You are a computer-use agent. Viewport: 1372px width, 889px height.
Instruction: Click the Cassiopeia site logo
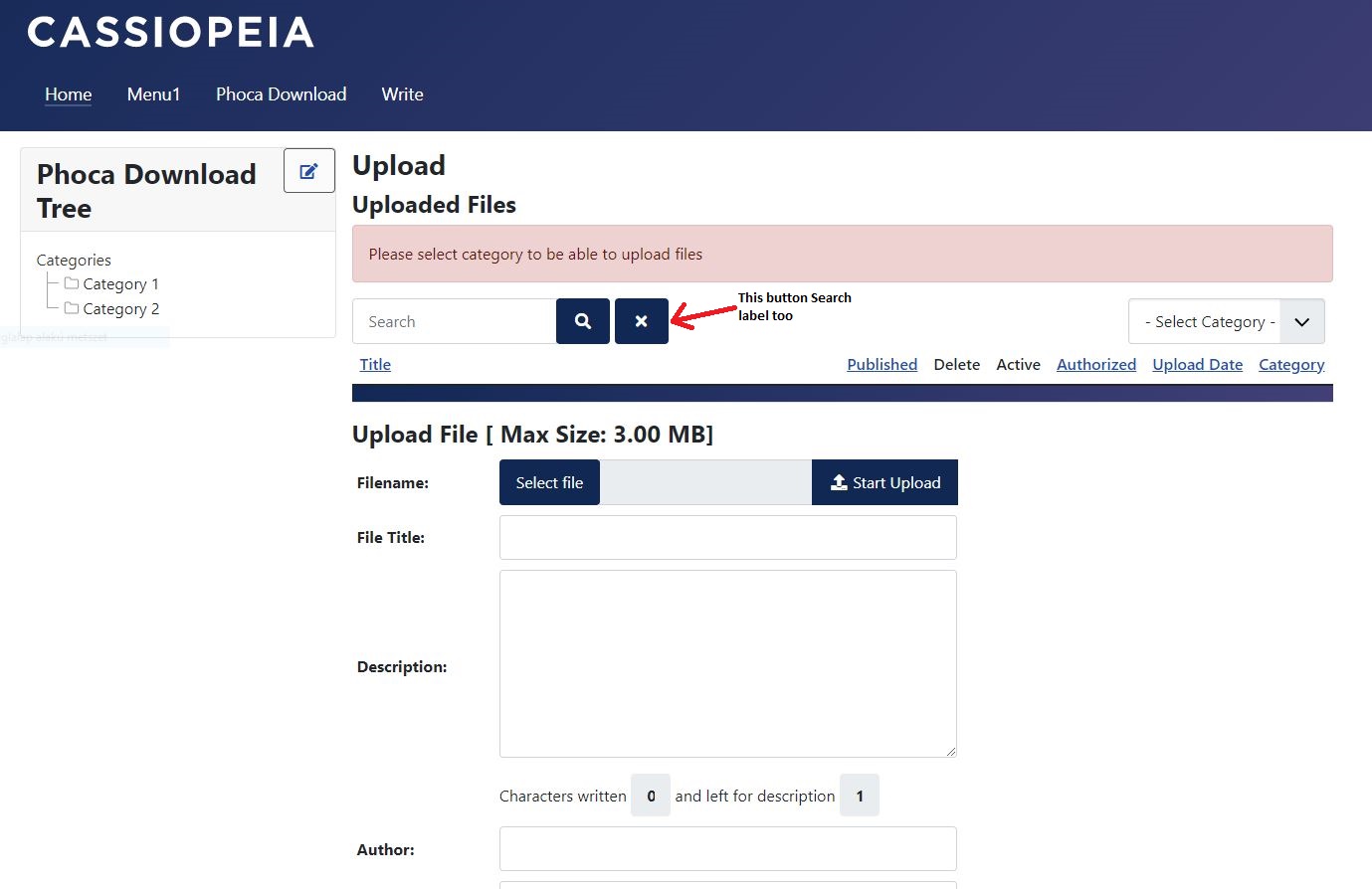click(x=171, y=33)
